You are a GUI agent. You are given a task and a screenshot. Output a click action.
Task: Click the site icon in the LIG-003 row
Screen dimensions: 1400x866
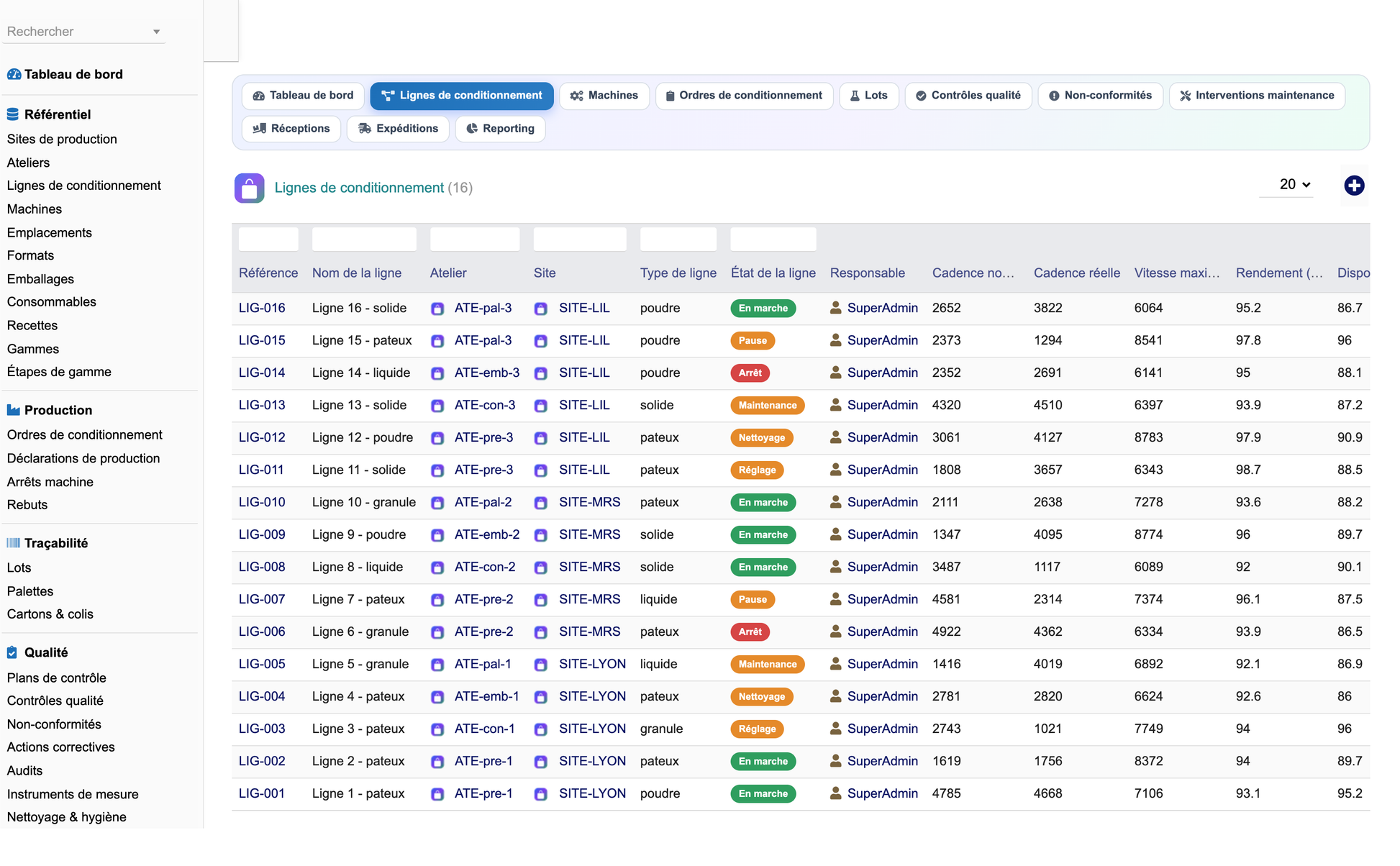pos(541,729)
